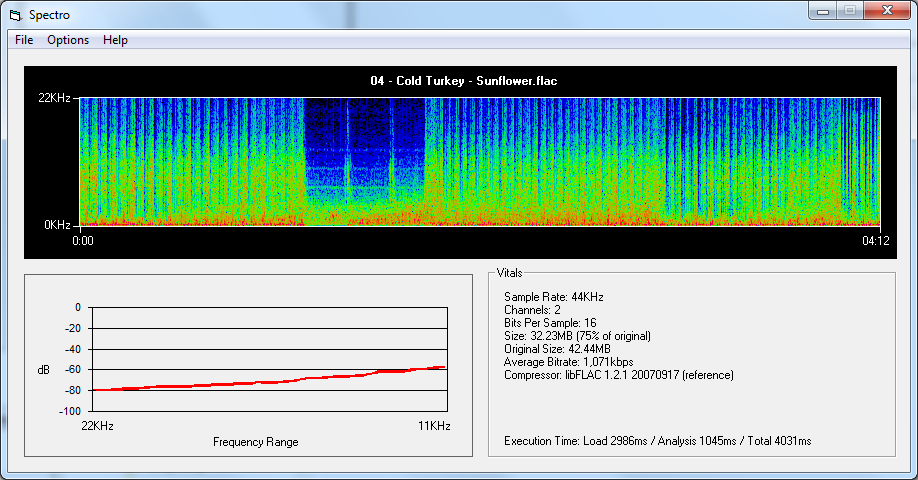Click the Average Bitrate: 1,071kbps line
Viewport: 918px width, 480px height.
click(568, 362)
